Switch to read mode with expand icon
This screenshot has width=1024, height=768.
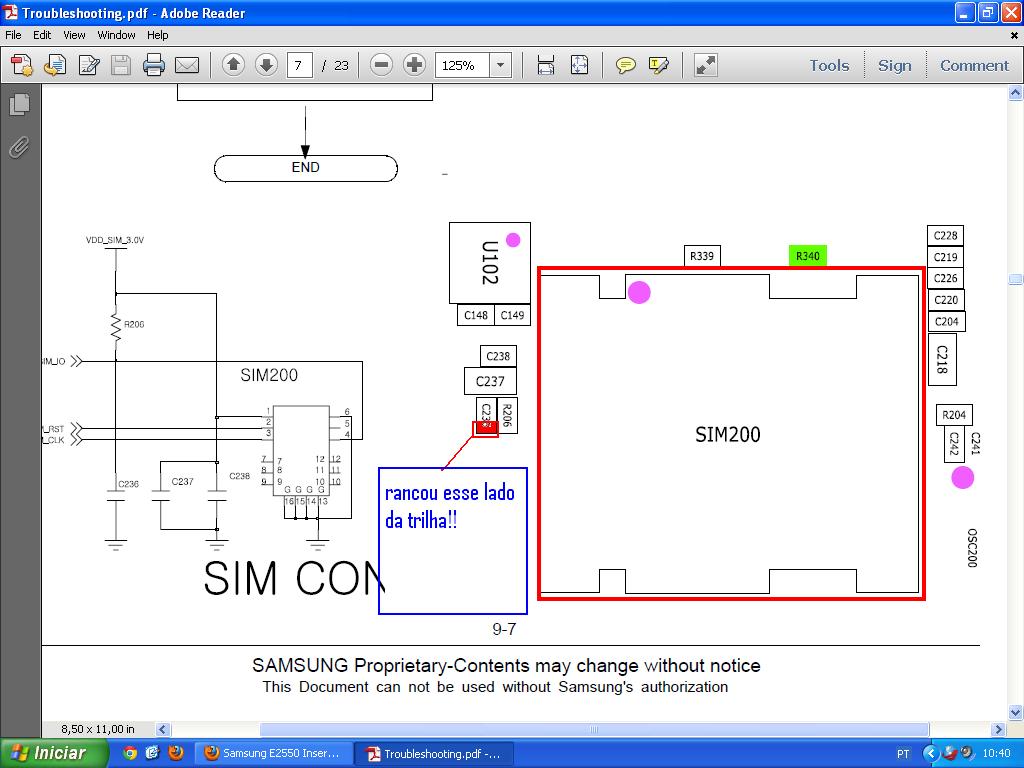[706, 65]
